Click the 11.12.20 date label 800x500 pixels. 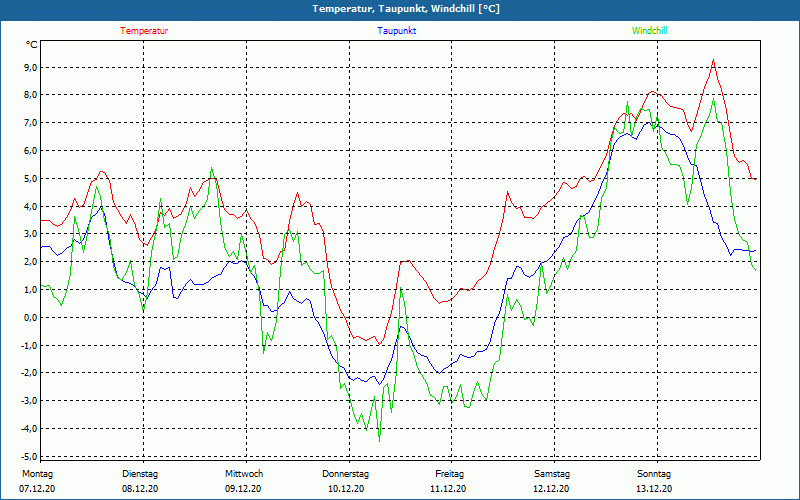448,489
